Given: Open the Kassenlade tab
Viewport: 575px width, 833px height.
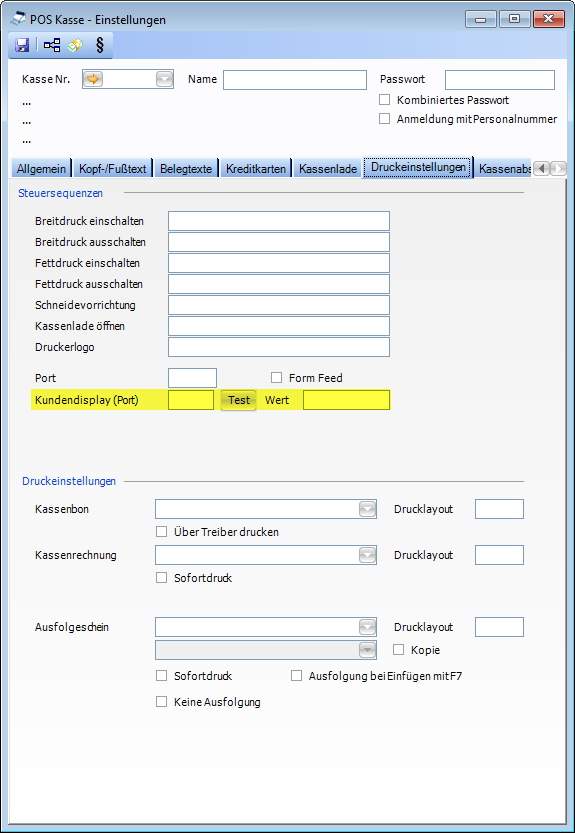Looking at the screenshot, I should (x=328, y=168).
